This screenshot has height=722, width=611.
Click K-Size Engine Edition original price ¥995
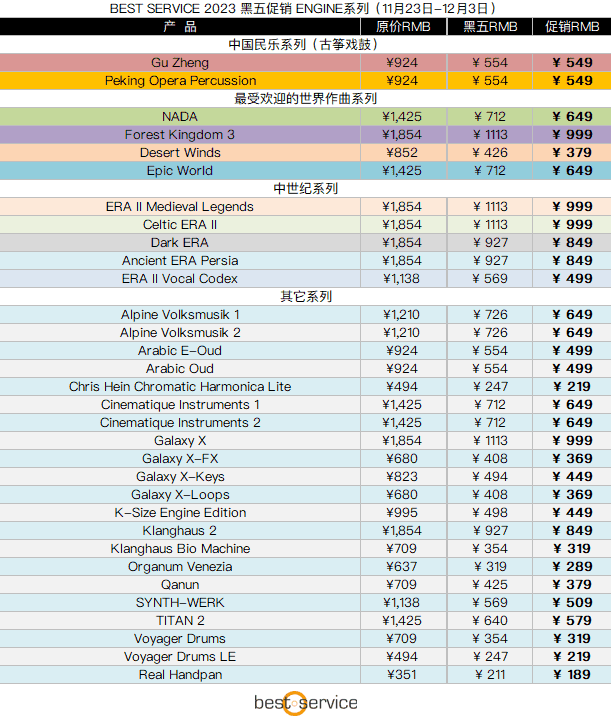coord(402,512)
